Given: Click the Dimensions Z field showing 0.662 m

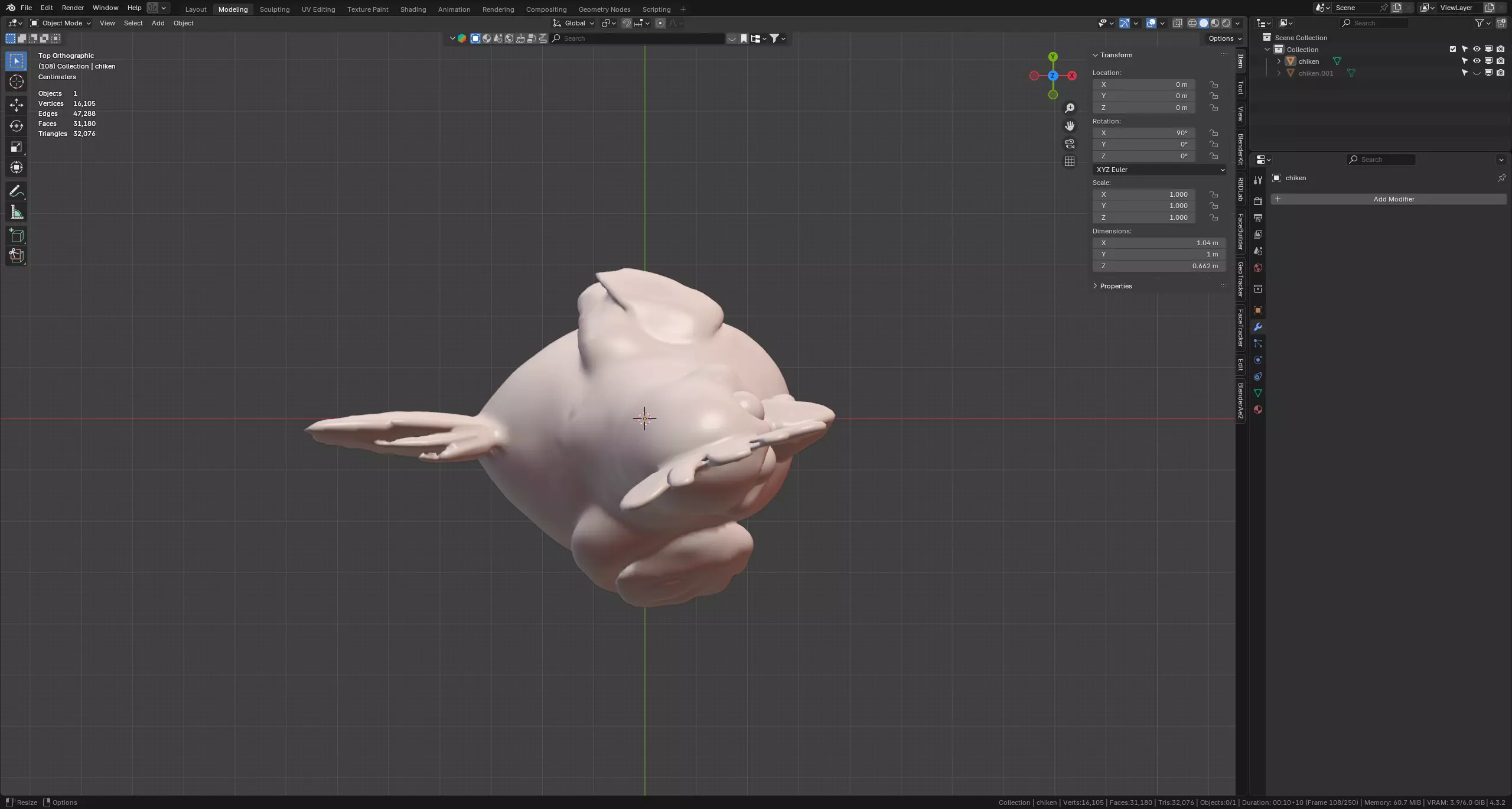Looking at the screenshot, I should pos(1159,266).
